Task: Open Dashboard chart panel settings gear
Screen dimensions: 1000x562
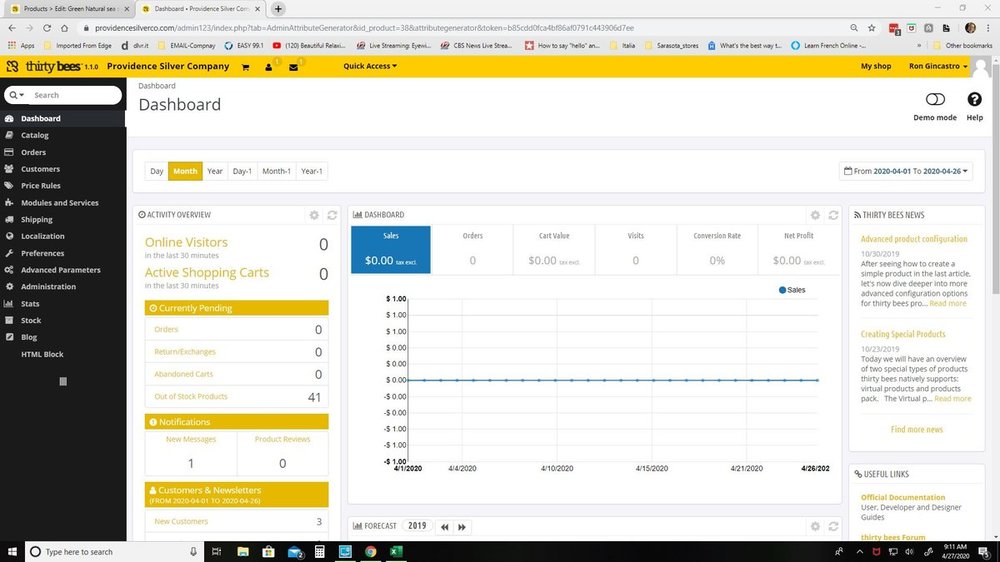Action: click(x=815, y=215)
